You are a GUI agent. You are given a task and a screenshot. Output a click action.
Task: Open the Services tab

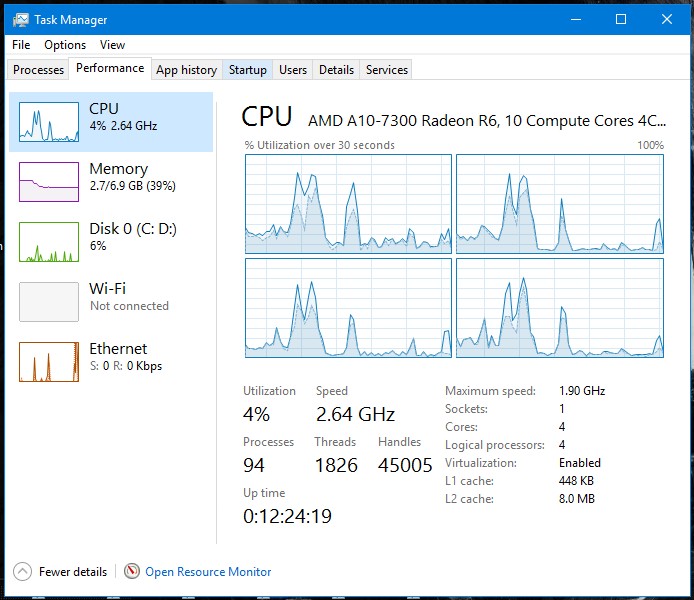point(387,70)
